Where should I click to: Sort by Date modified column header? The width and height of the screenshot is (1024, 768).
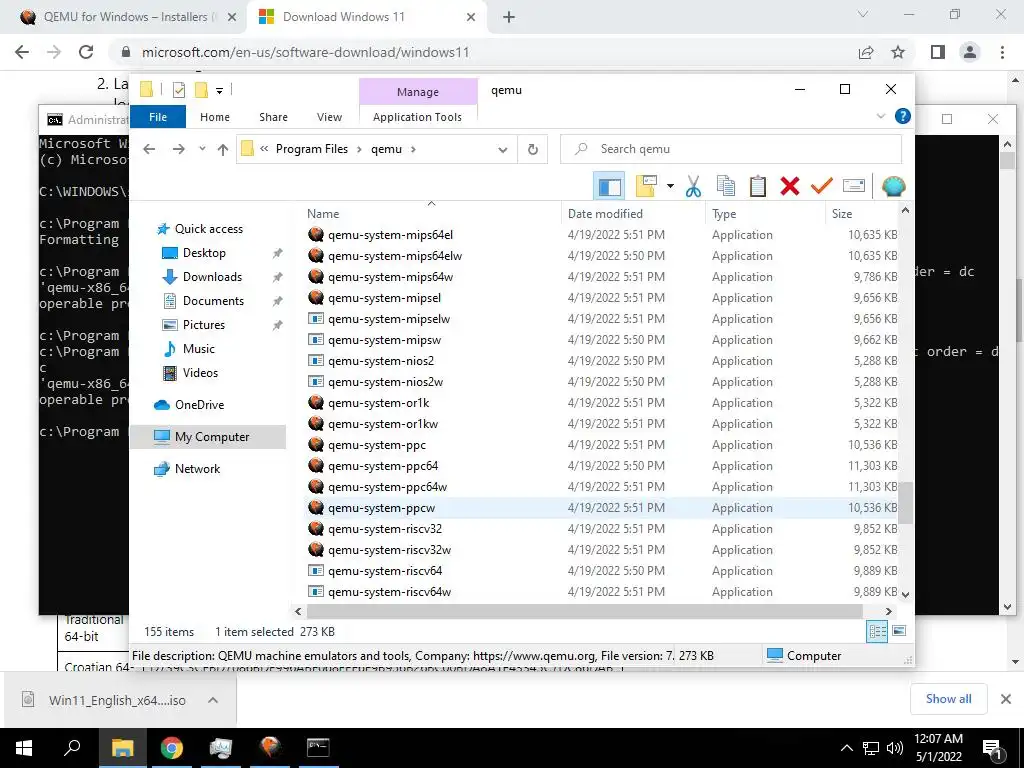click(633, 214)
